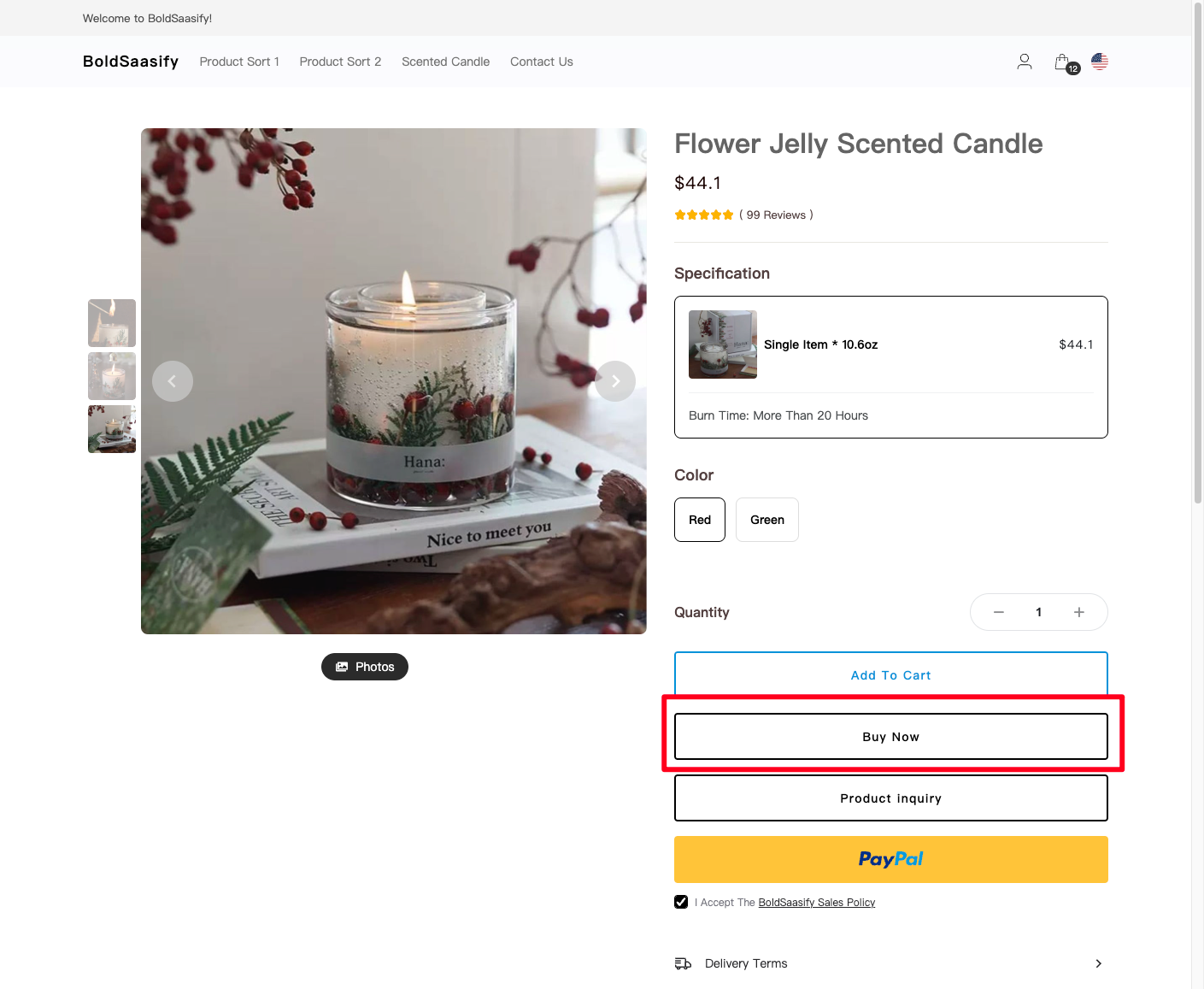Select the Red color option
The height and width of the screenshot is (989, 1204).
pos(700,520)
